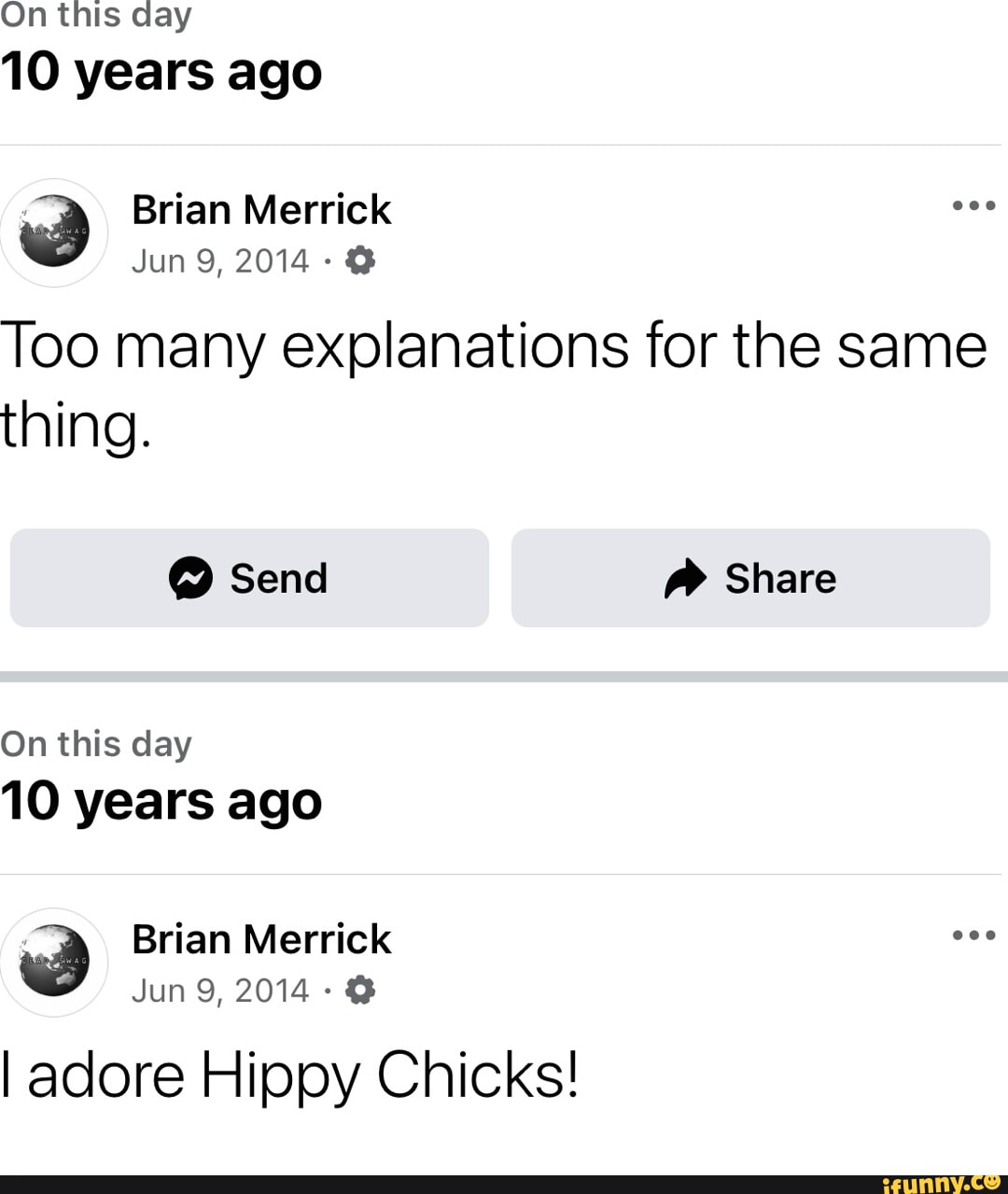Click the first 'On this day' label
Viewport: 1008px width, 1194px height.
point(96,16)
